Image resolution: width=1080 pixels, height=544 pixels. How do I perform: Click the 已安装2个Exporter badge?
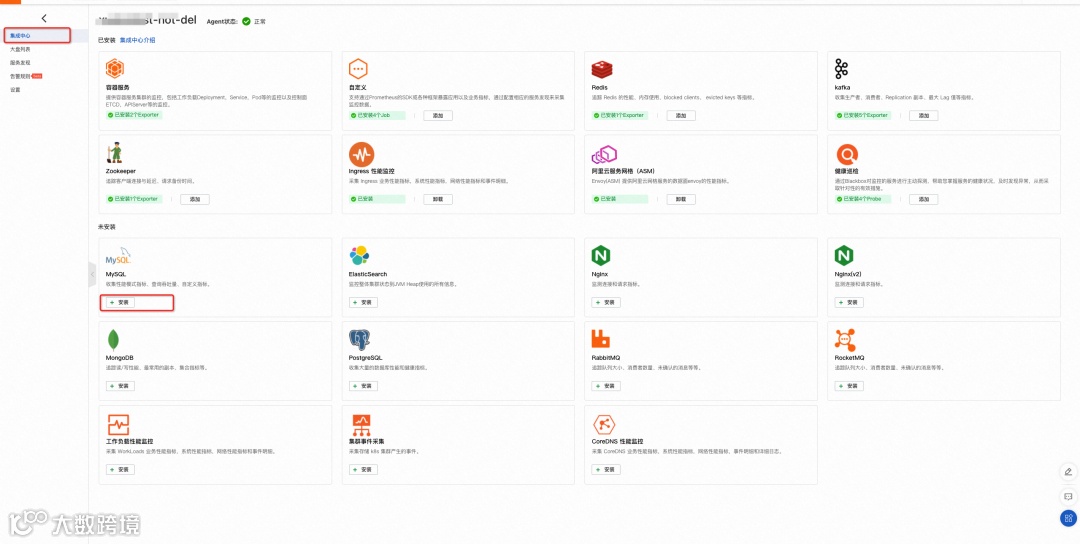(x=134, y=115)
